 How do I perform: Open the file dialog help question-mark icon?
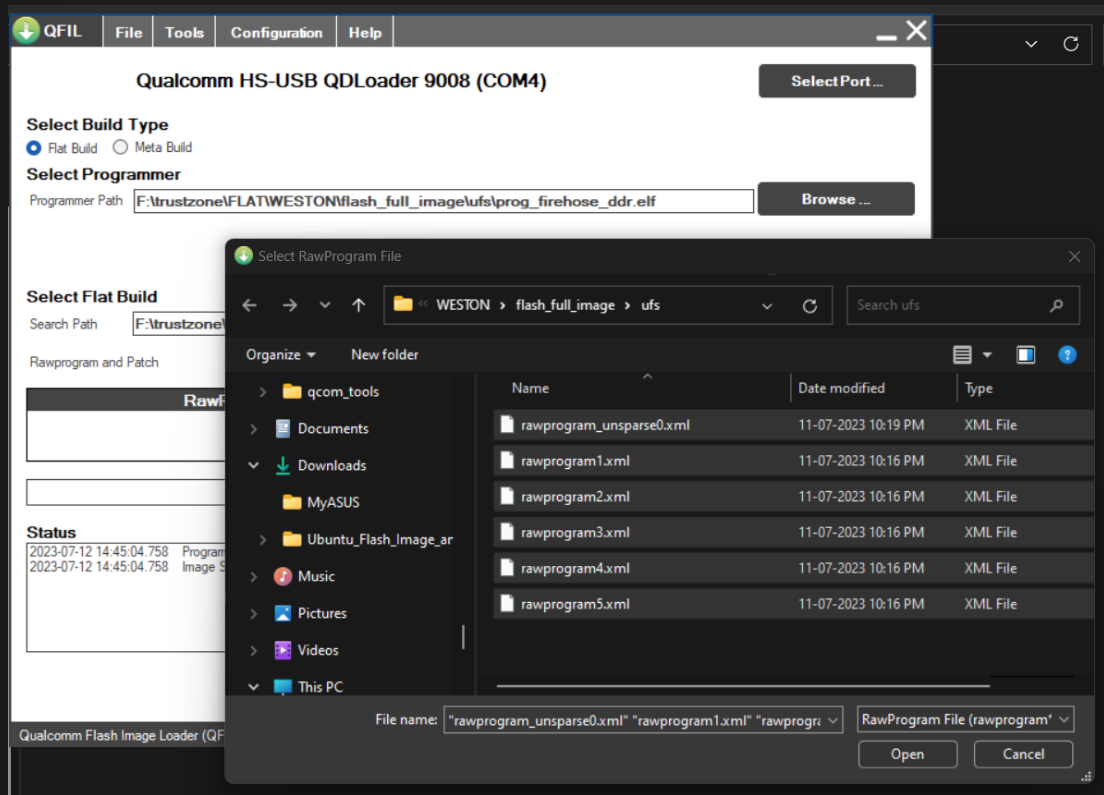coord(1067,355)
